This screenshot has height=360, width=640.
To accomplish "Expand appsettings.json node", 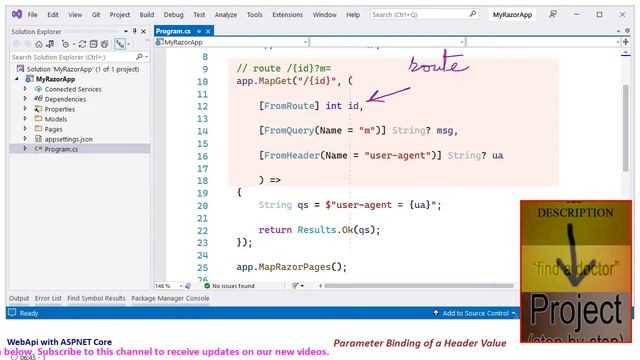I will [25, 139].
